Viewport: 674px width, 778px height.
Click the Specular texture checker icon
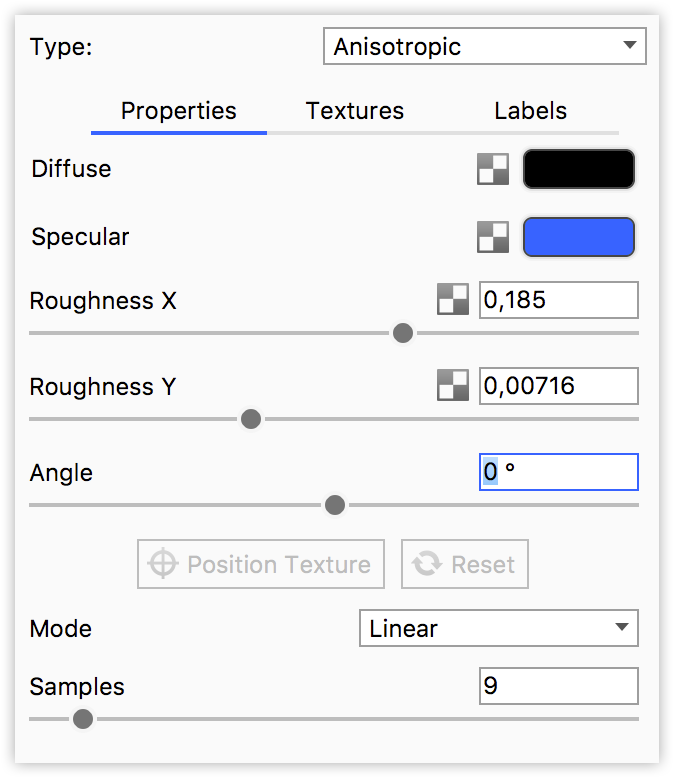pos(493,237)
